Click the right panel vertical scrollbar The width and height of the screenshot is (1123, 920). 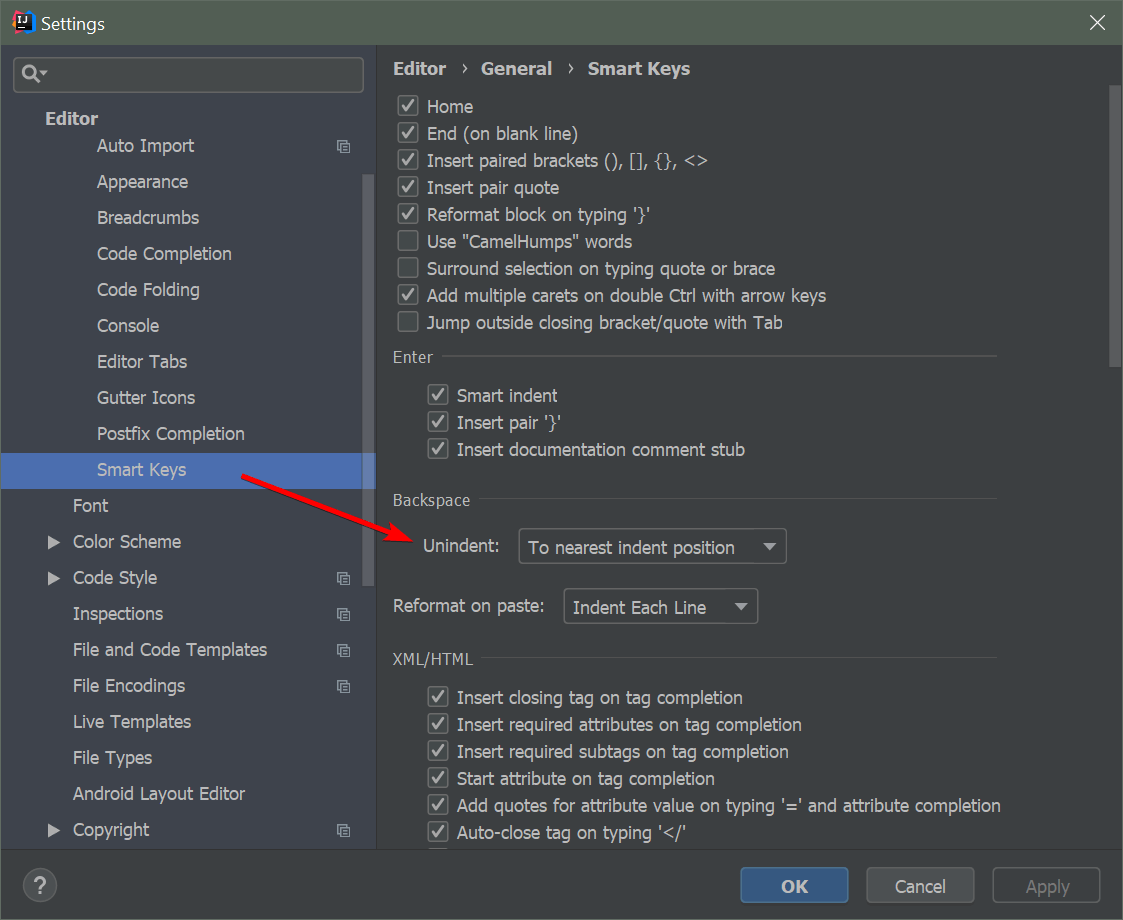point(1115,227)
